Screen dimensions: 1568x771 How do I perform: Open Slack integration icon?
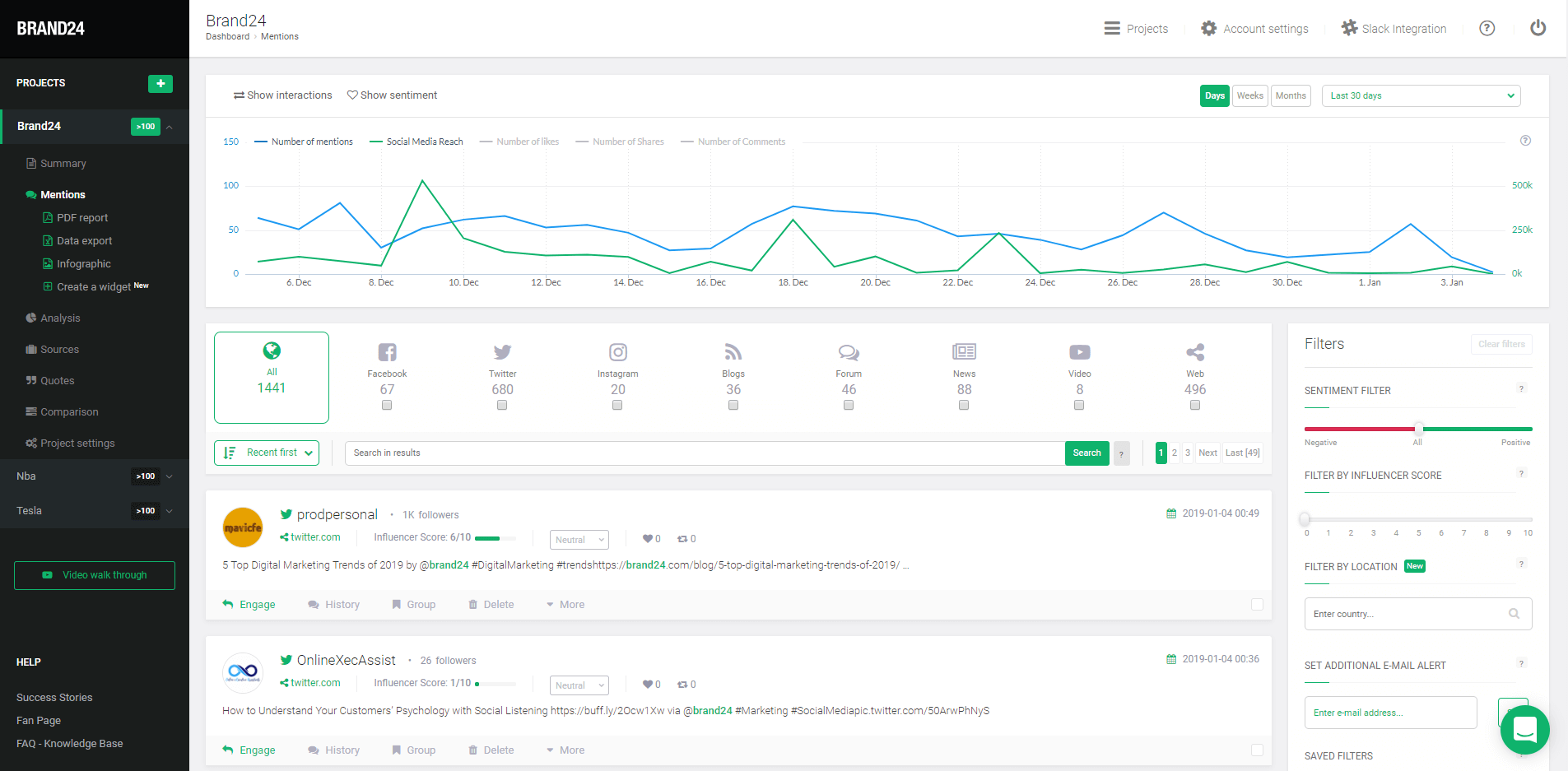(1349, 28)
